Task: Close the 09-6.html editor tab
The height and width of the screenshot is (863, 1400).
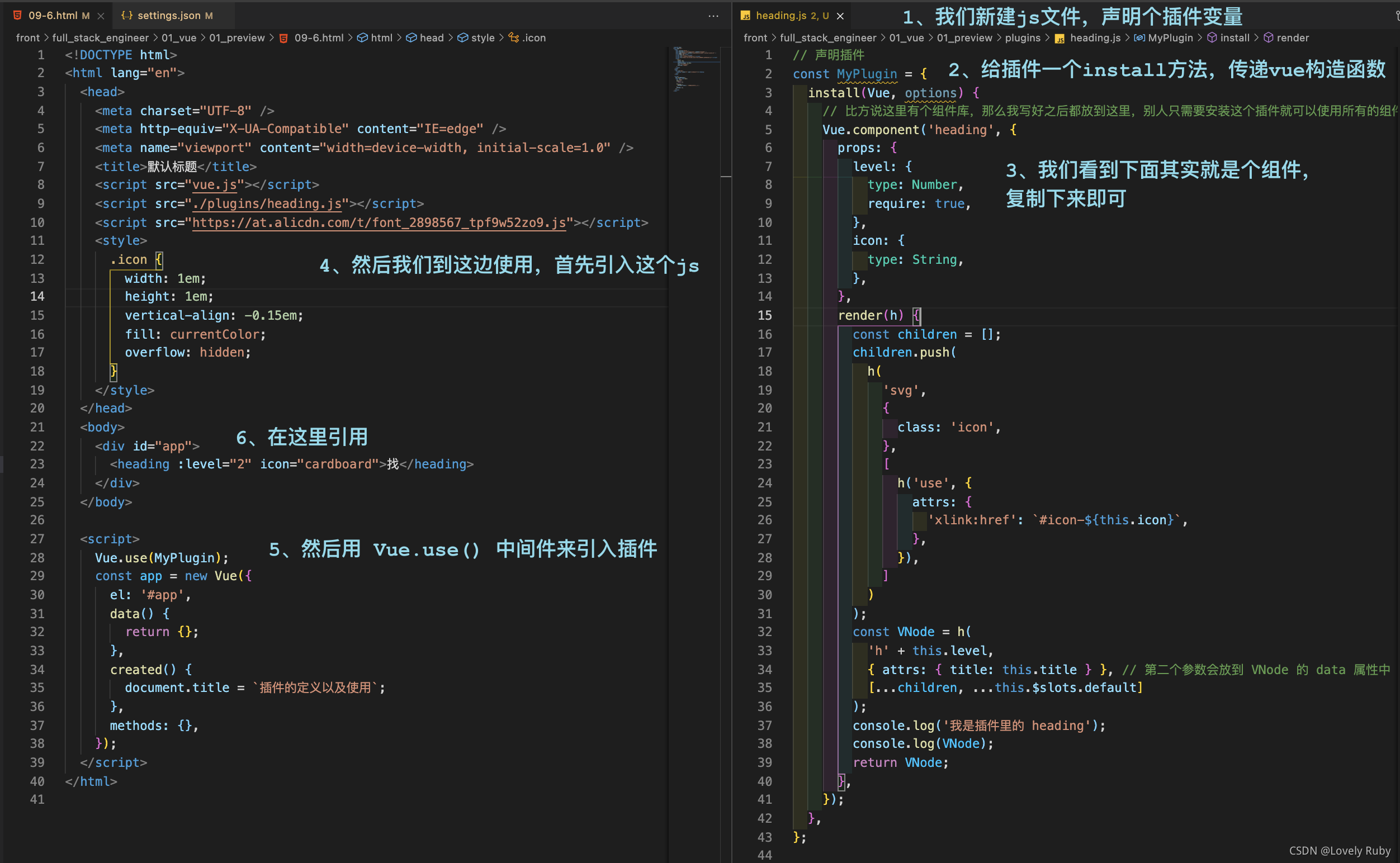Action: pos(101,16)
